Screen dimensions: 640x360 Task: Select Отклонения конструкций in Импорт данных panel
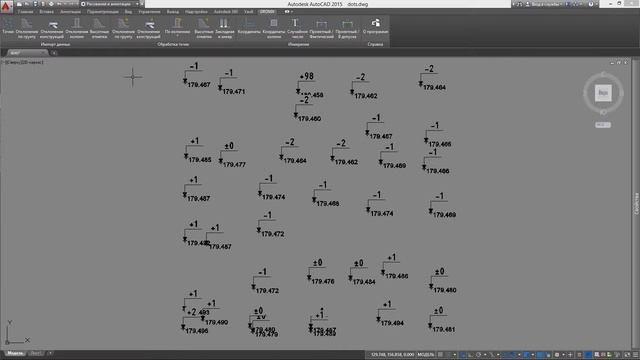tap(52, 28)
